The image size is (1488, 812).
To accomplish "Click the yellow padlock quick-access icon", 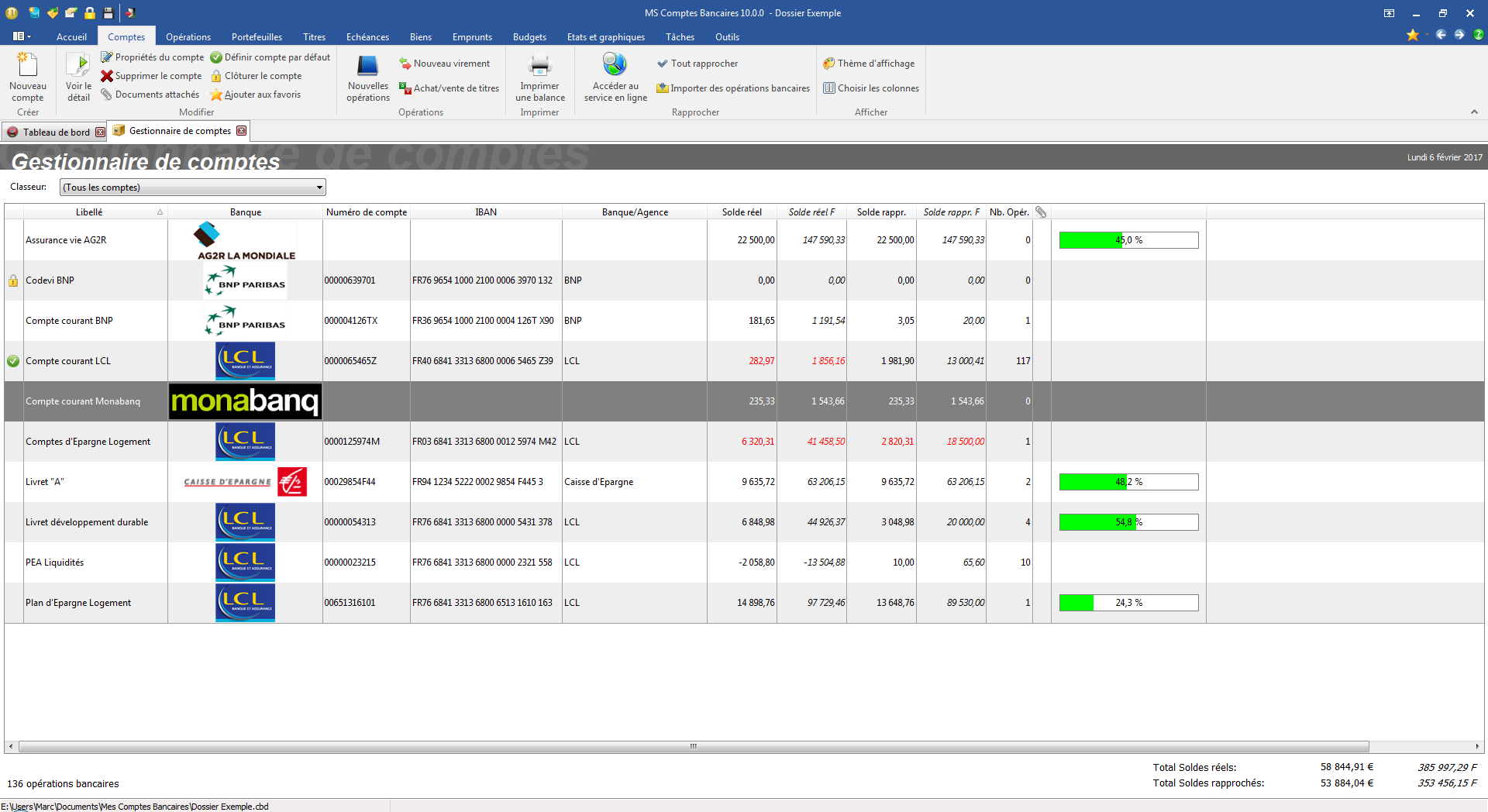I will pyautogui.click(x=90, y=13).
